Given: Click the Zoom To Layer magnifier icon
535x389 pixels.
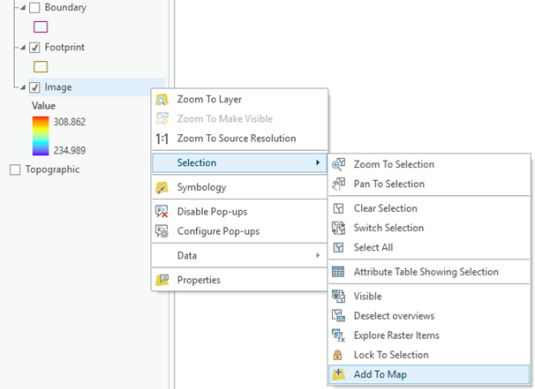Looking at the screenshot, I should [x=162, y=99].
